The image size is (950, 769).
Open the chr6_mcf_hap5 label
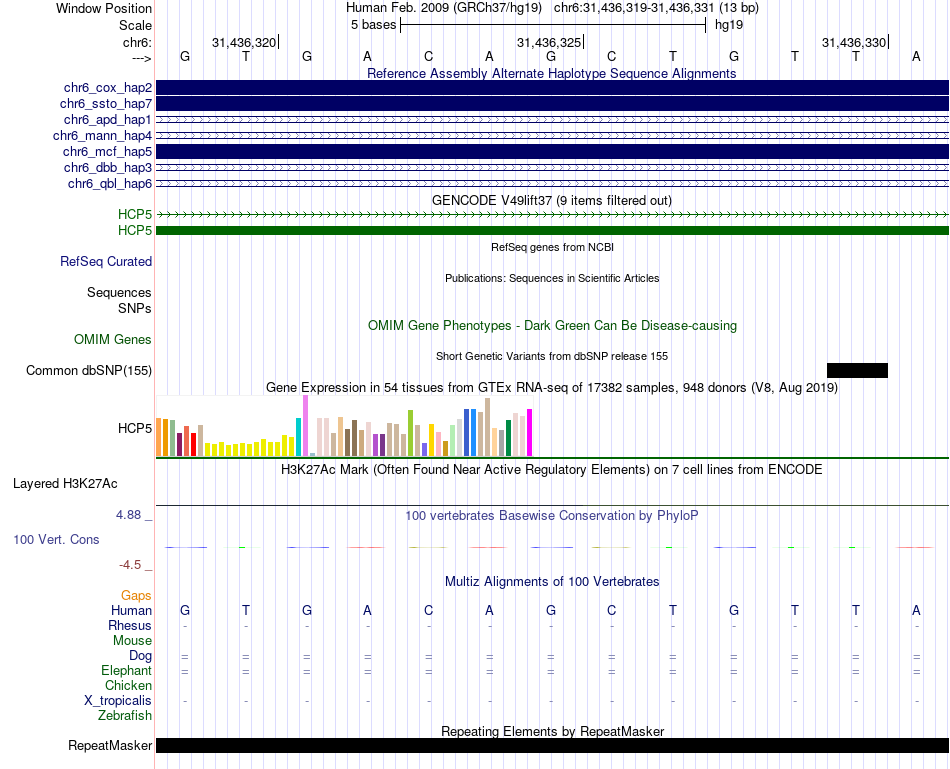pos(107,151)
